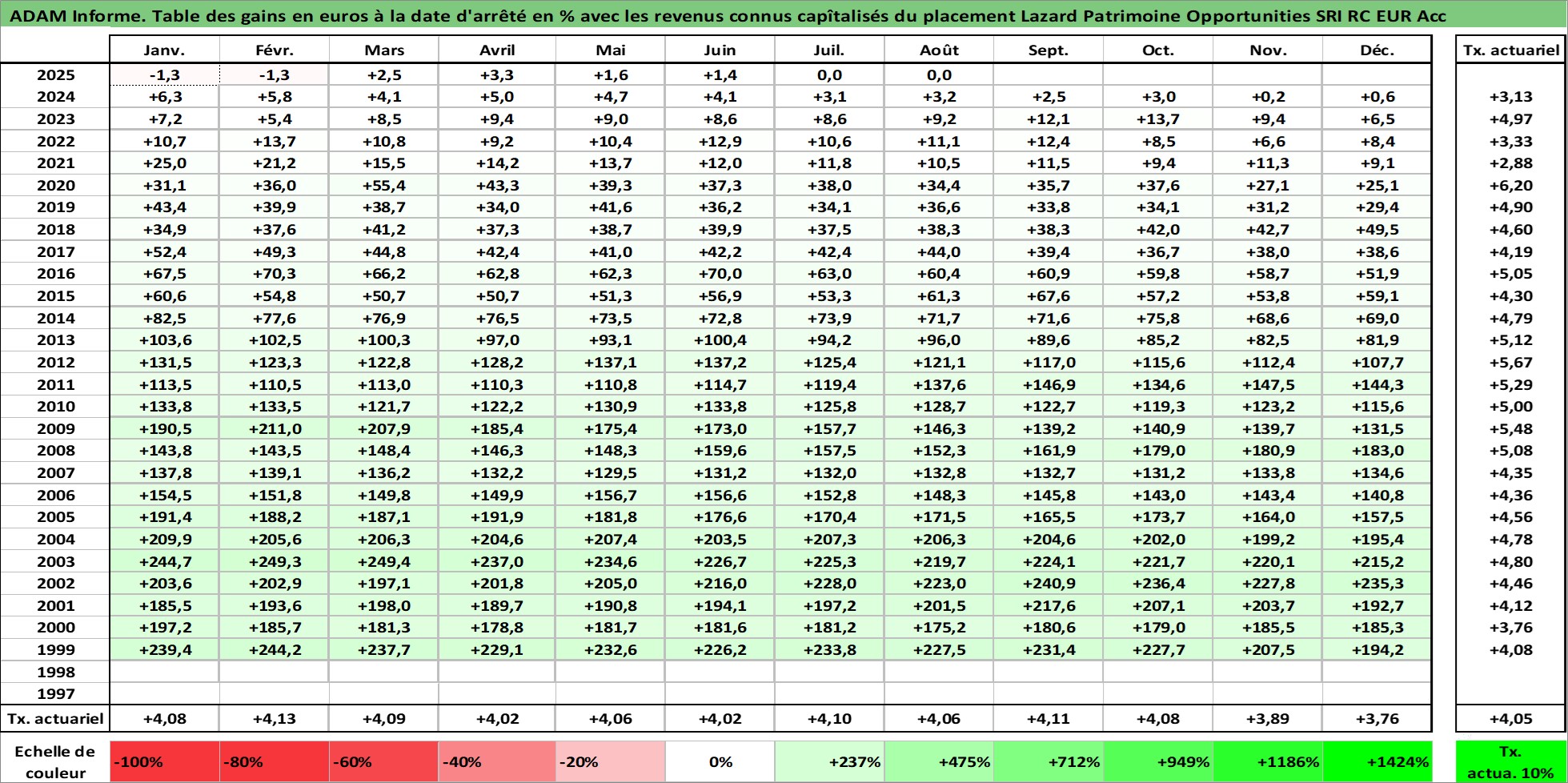Click the 'Sept.' column header
Viewport: 1568px width, 783px height.
1049,50
